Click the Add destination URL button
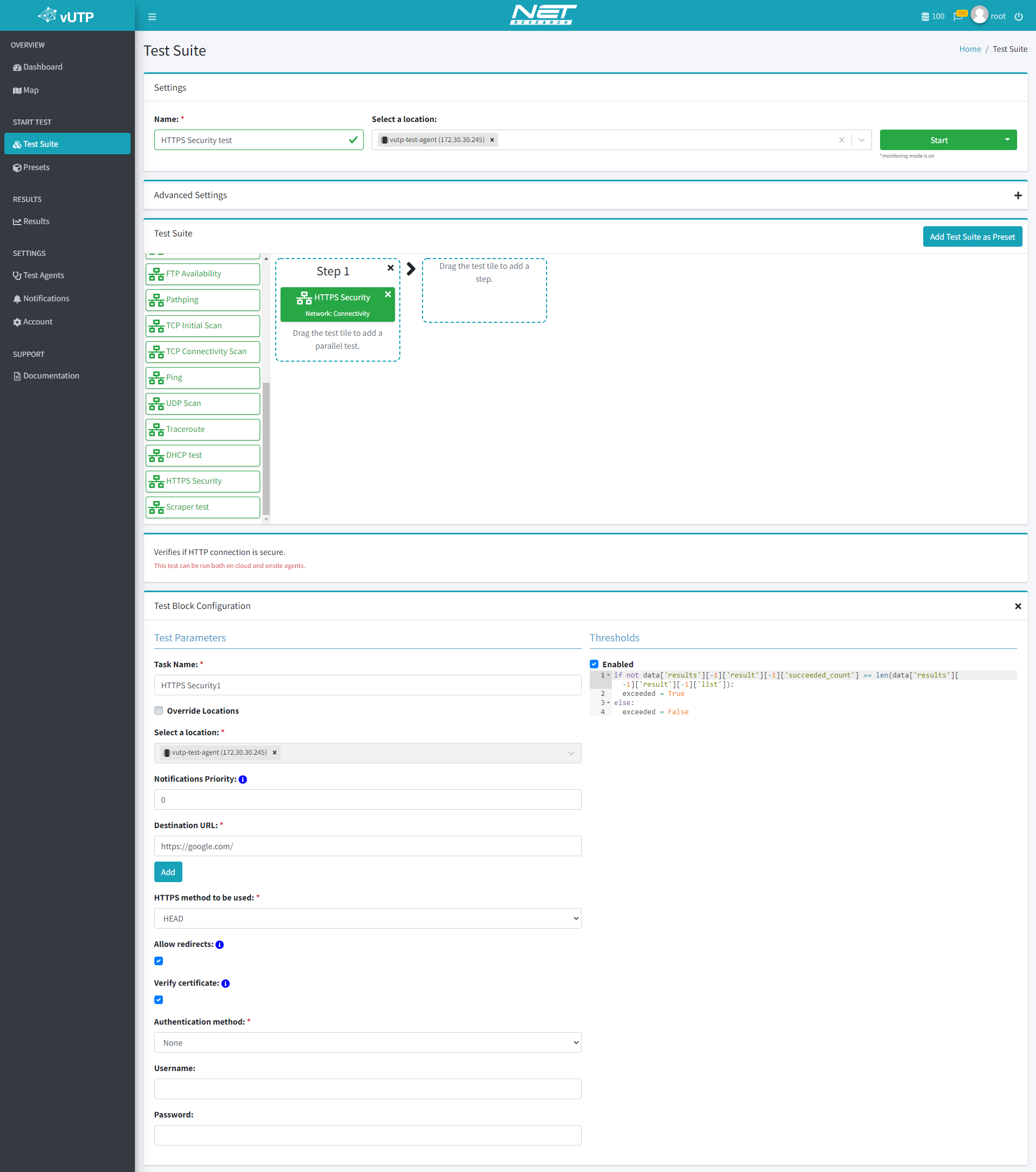 coord(167,871)
